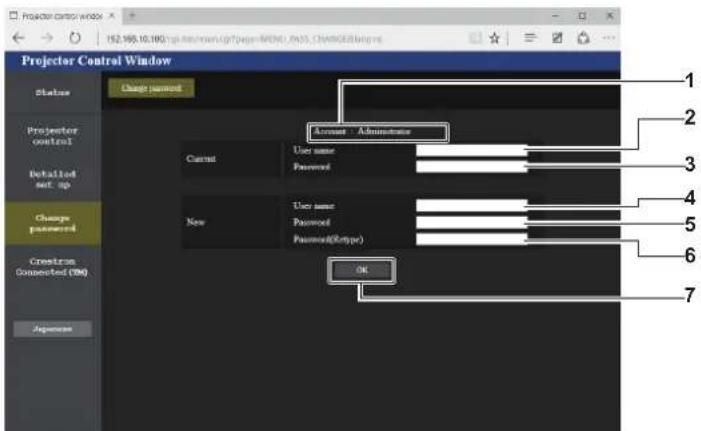
Task: Click the 'Current' section label
Action: click(x=201, y=159)
